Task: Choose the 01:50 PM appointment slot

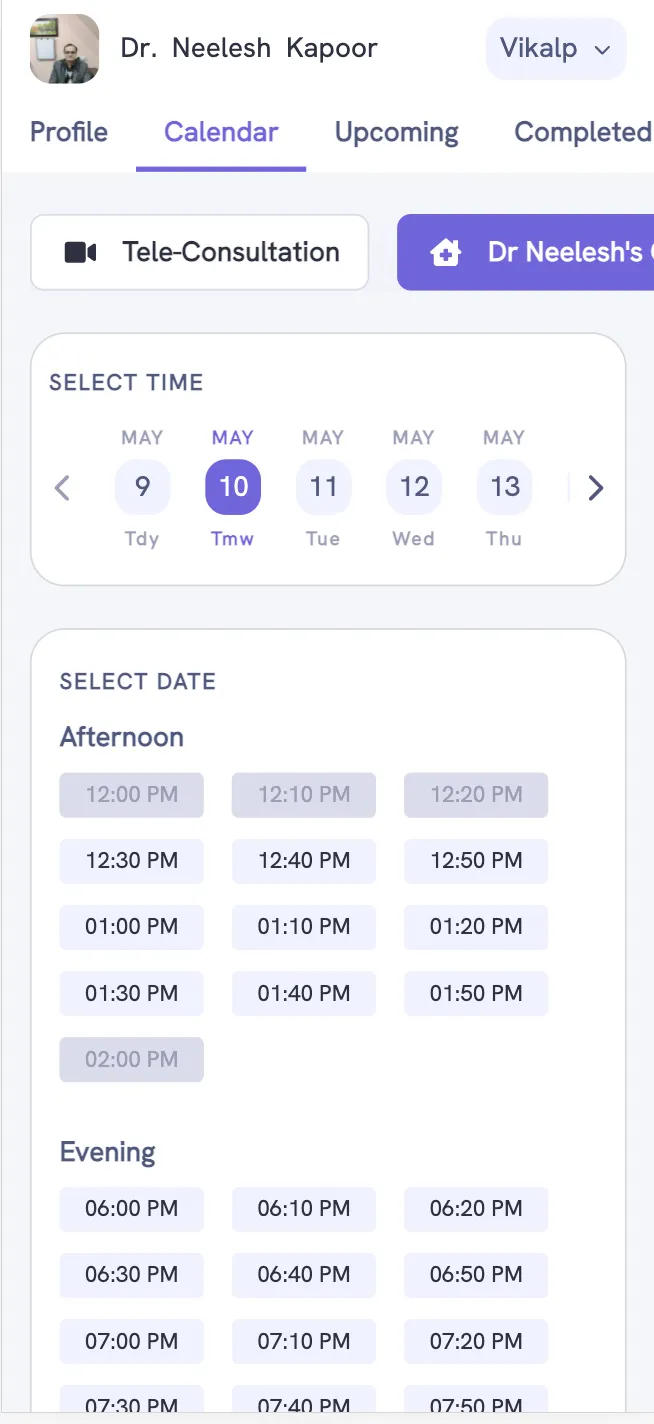Action: (476, 993)
